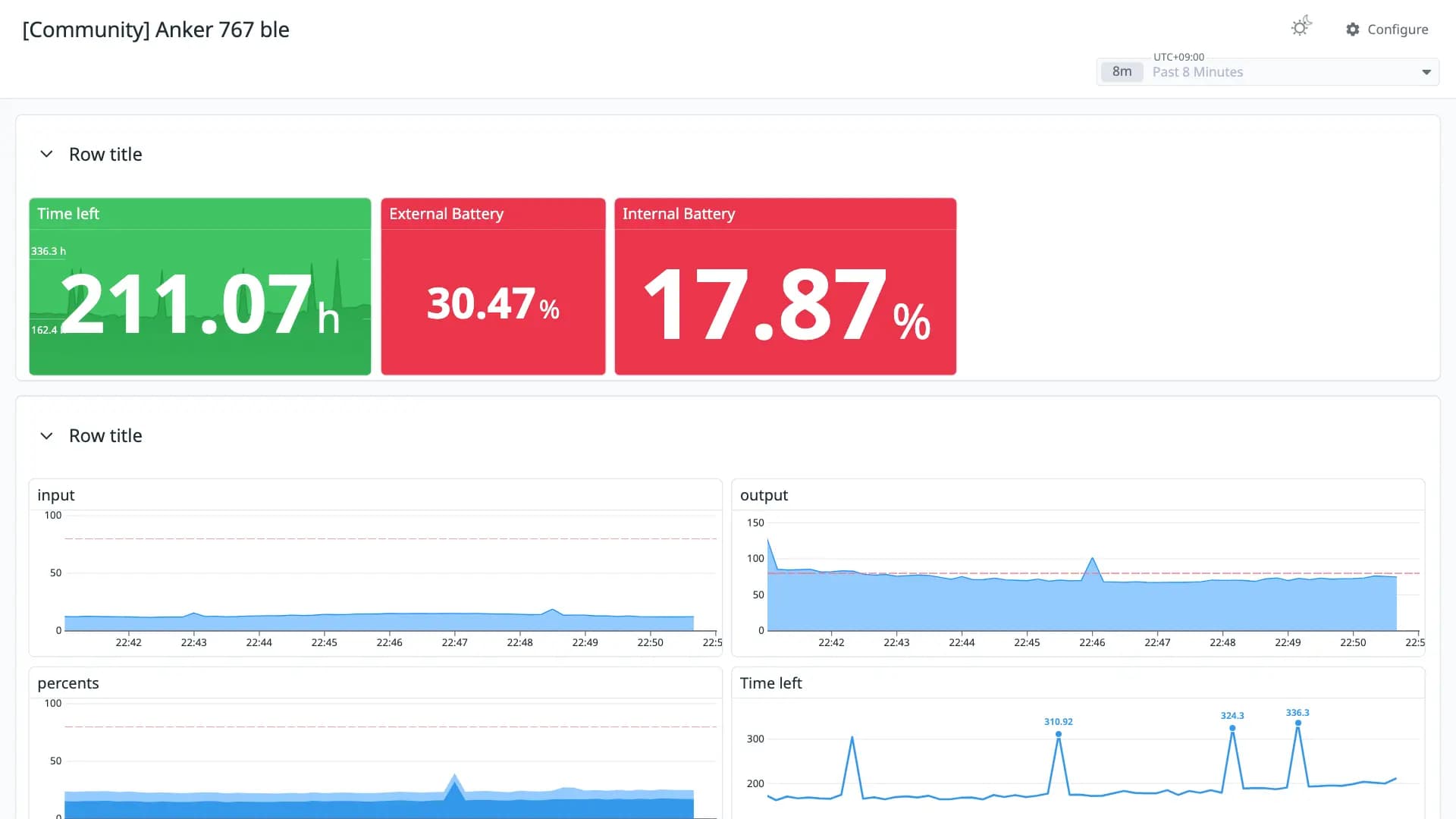The image size is (1456, 819).
Task: Click the Time left timeseries graph title
Action: (x=771, y=683)
